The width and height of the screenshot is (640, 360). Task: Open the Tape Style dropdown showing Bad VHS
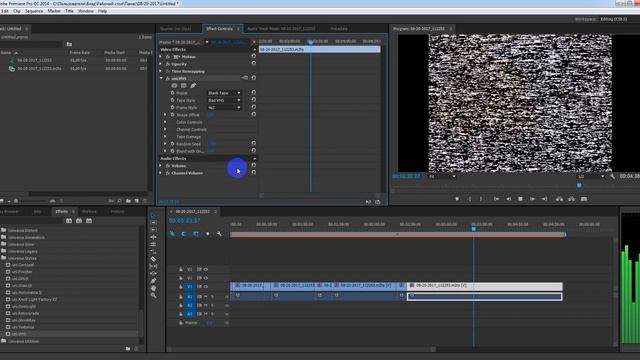[224, 100]
